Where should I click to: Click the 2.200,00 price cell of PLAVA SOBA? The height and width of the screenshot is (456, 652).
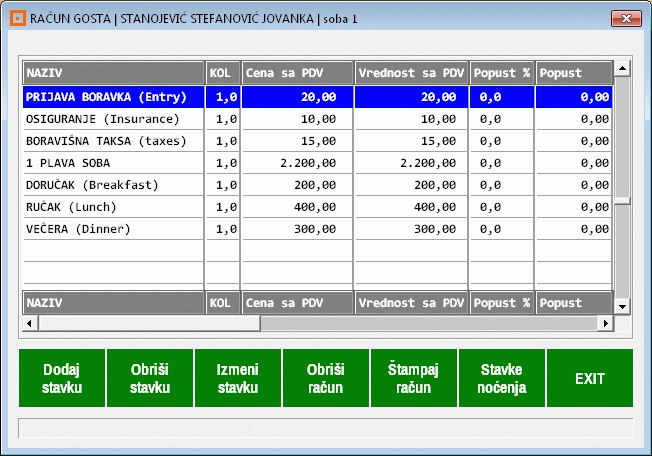click(297, 163)
